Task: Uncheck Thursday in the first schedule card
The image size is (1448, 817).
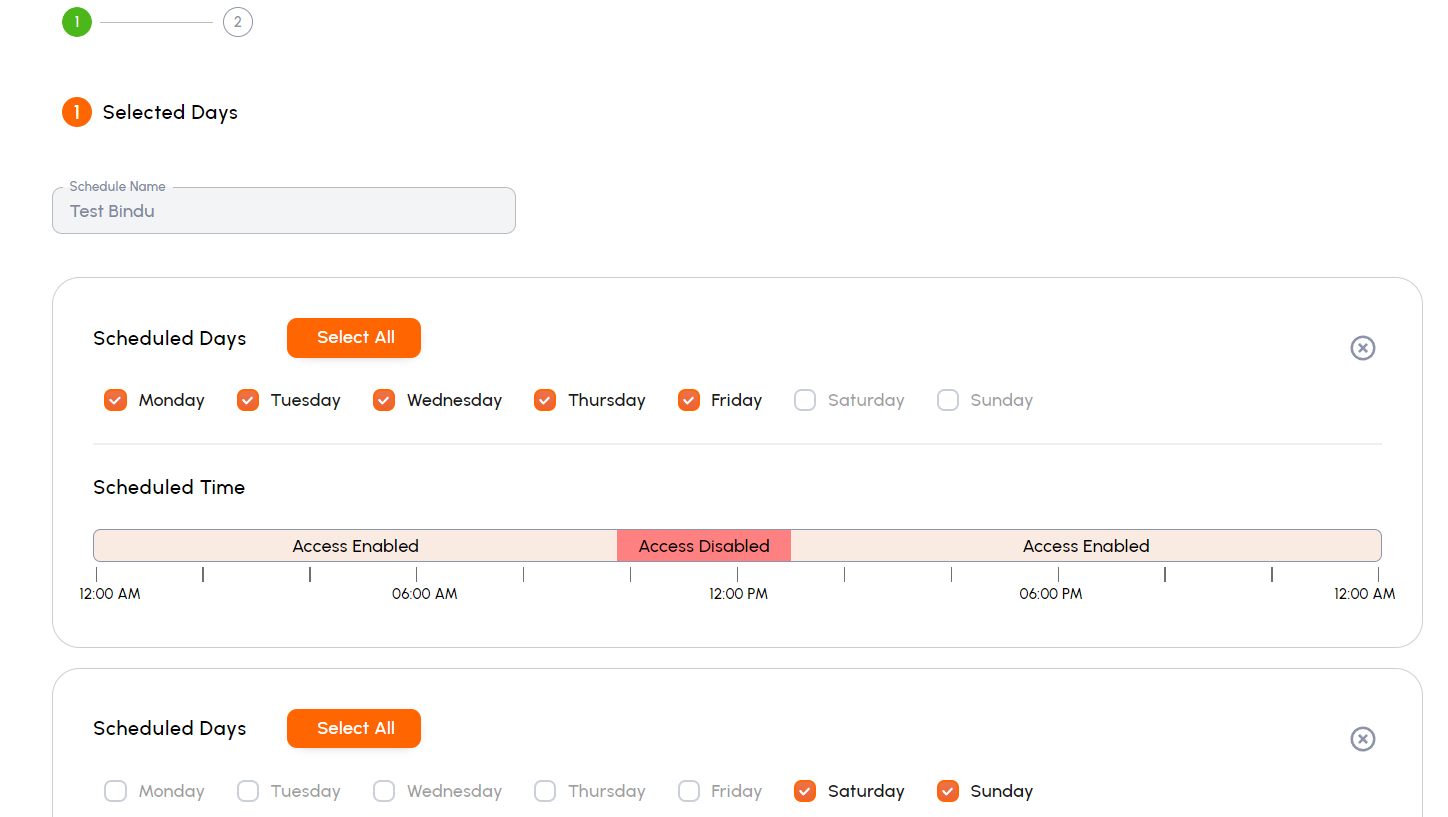Action: [x=545, y=400]
